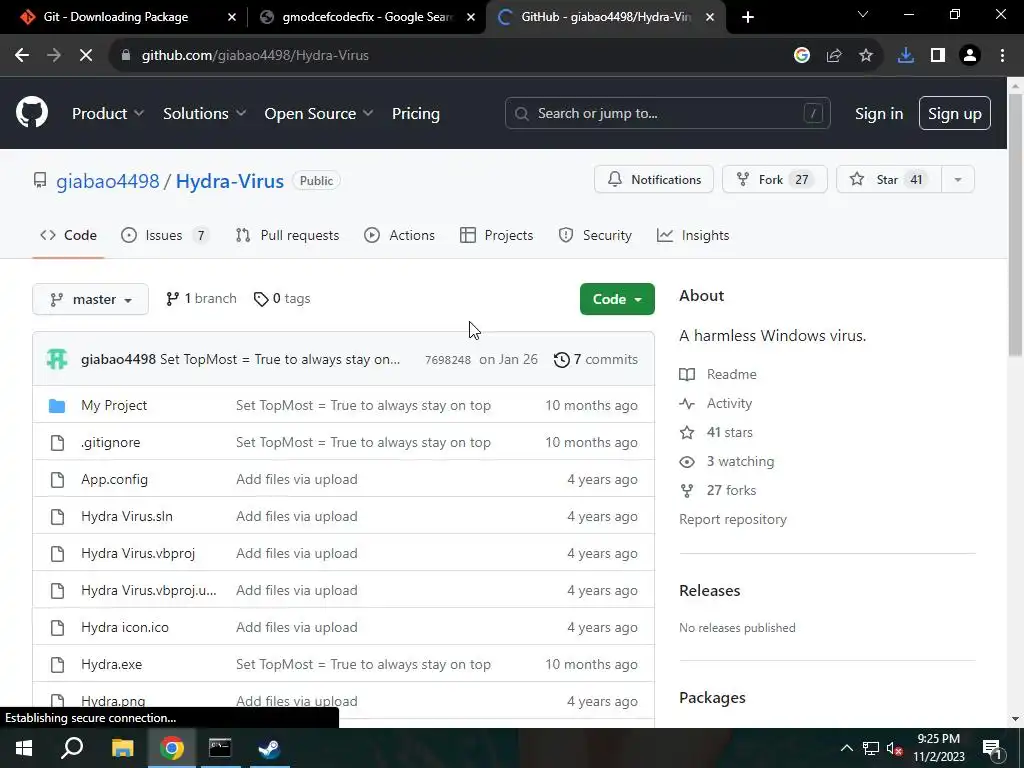Click the share page icon

tap(834, 56)
